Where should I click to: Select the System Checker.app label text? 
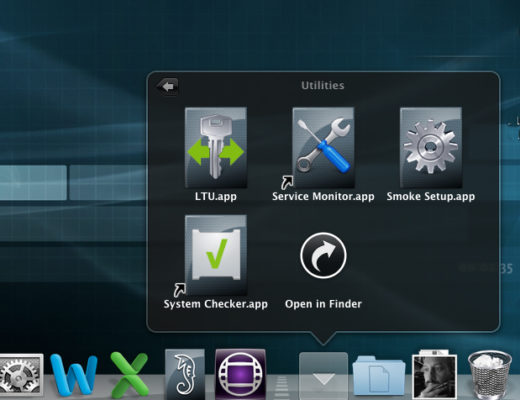coord(216,304)
